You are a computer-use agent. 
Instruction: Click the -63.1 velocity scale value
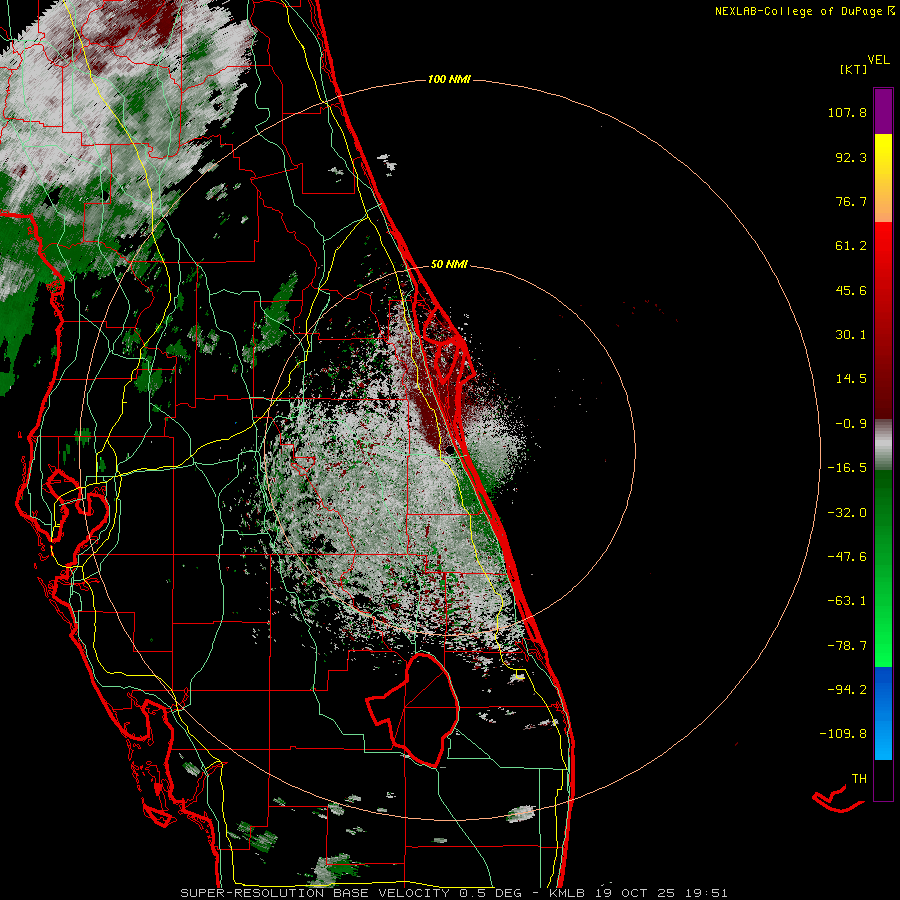(847, 601)
